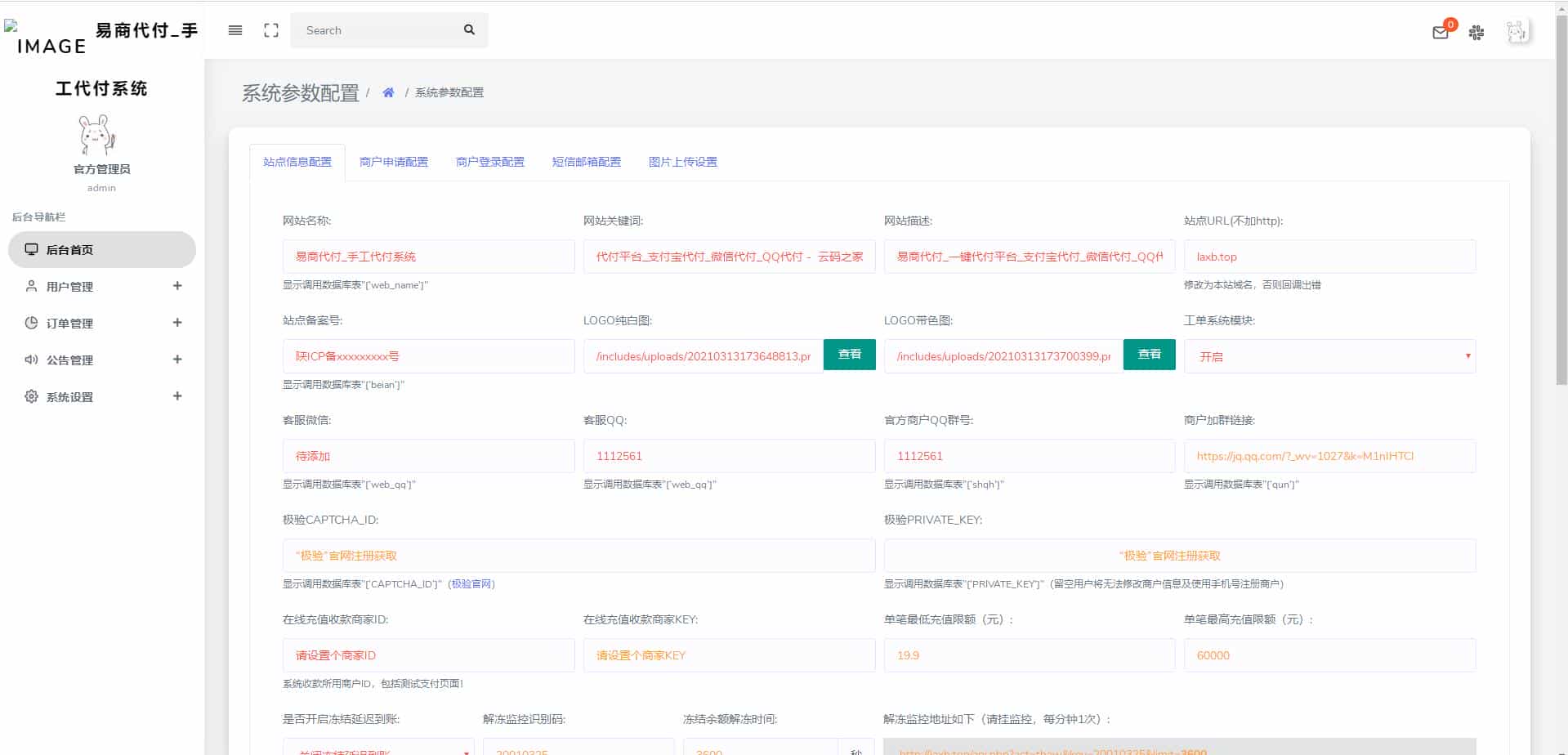
Task: Select 后台首页 in the sidebar
Action: point(102,250)
